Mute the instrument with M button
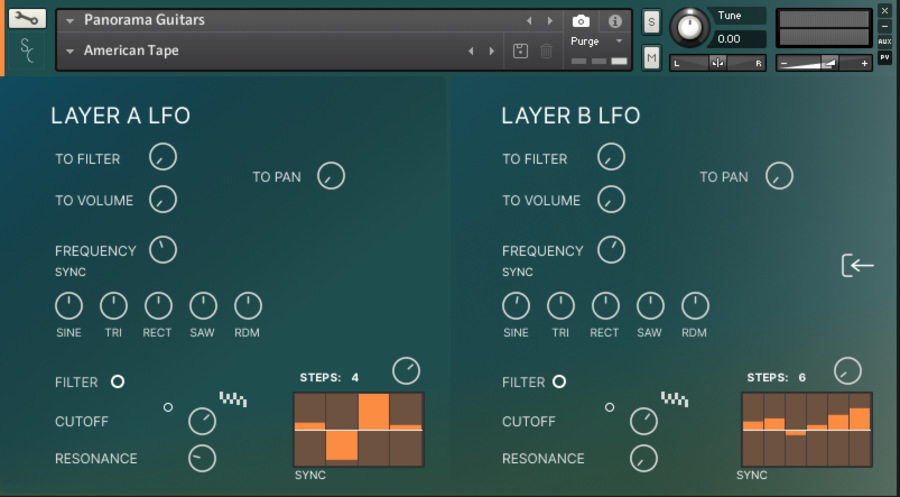 point(651,59)
